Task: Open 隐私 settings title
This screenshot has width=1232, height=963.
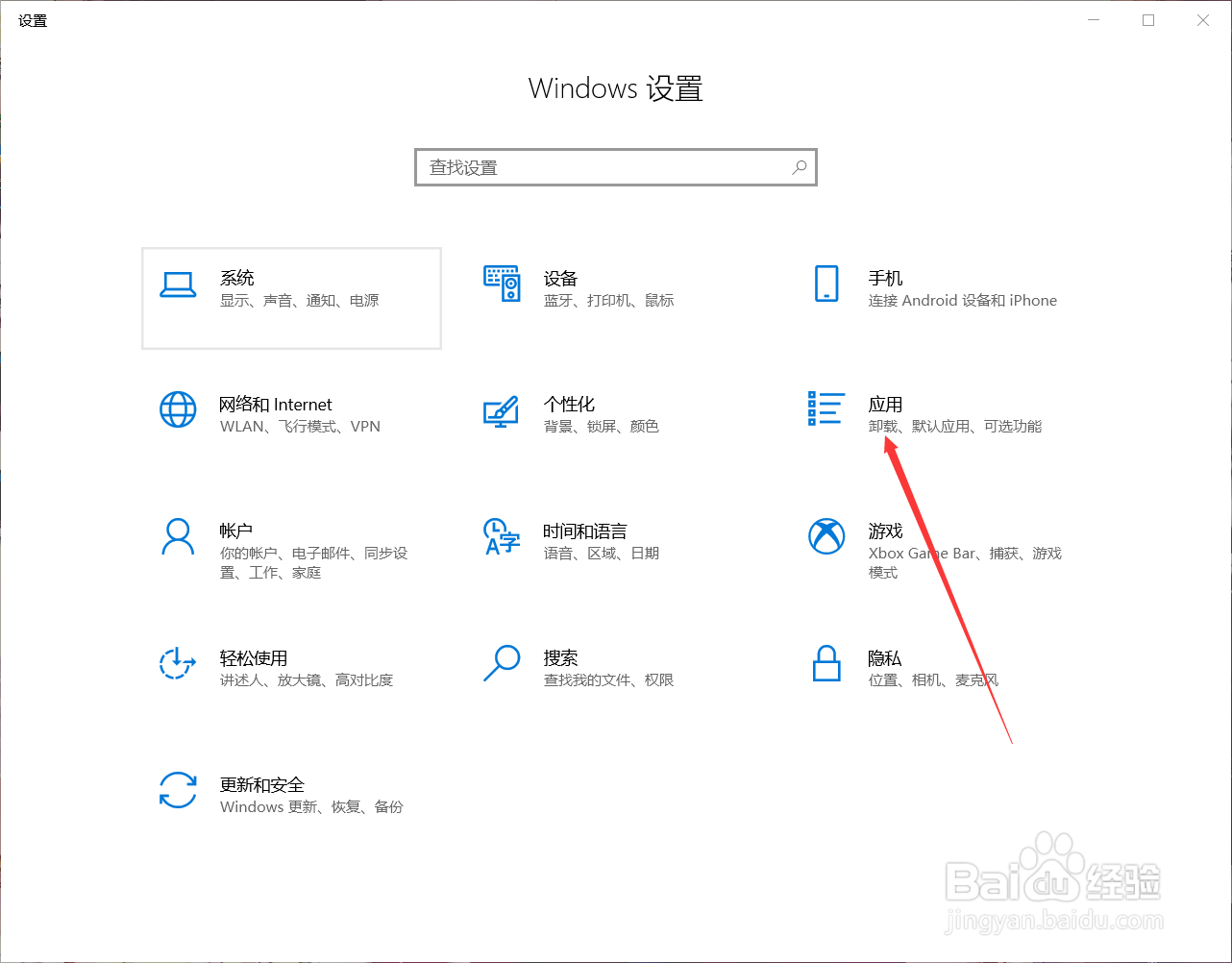Action: pyautogui.click(x=885, y=658)
